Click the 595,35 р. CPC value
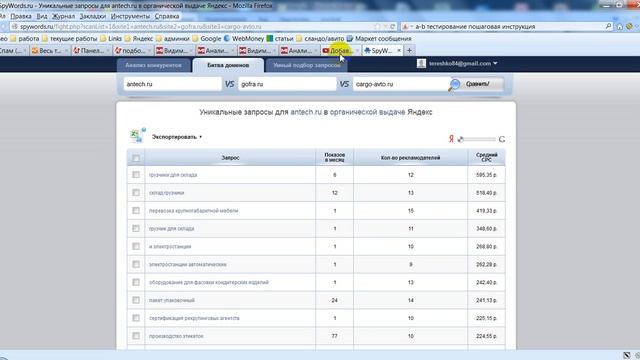The height and width of the screenshot is (360, 640). [x=487, y=175]
